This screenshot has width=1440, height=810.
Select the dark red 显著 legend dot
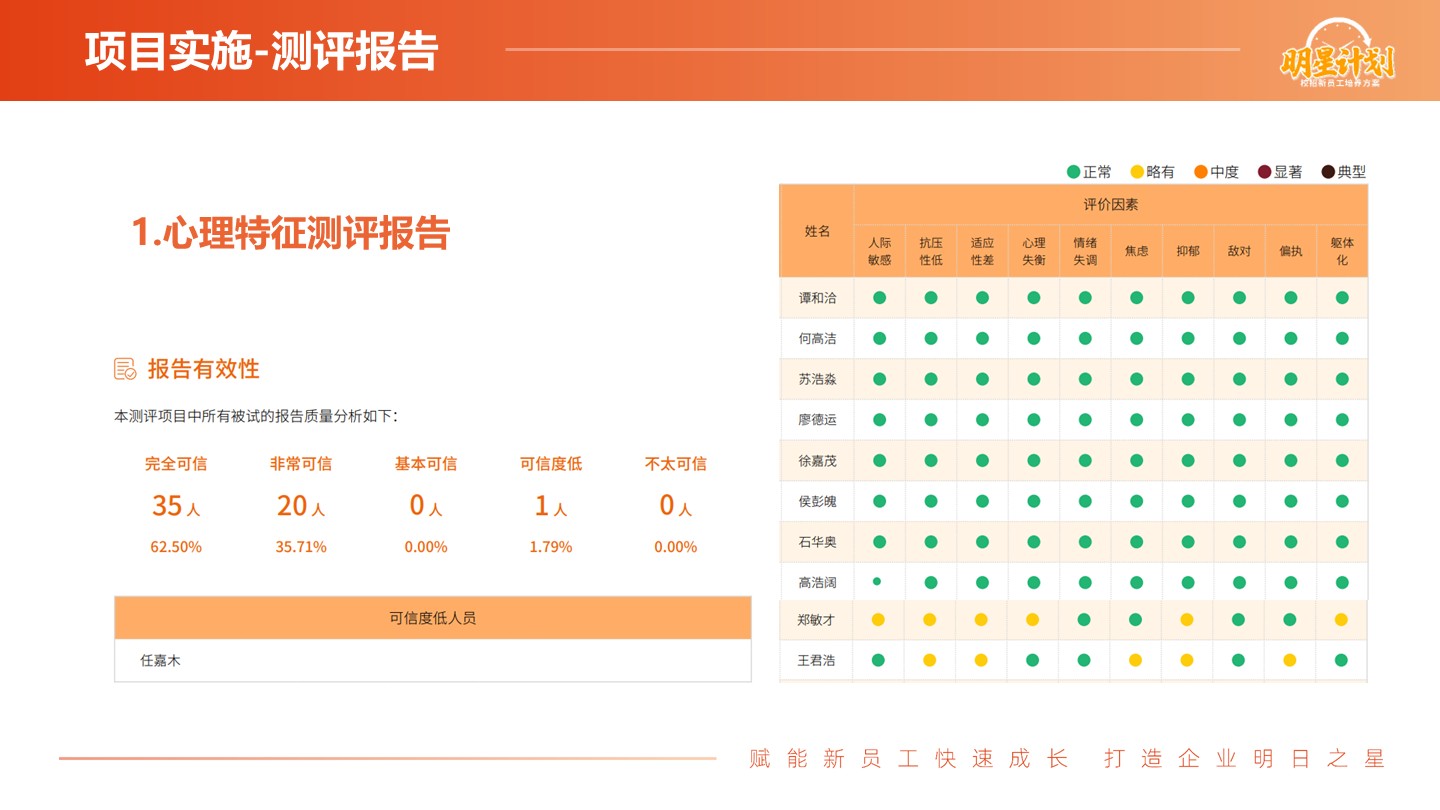click(x=1264, y=172)
